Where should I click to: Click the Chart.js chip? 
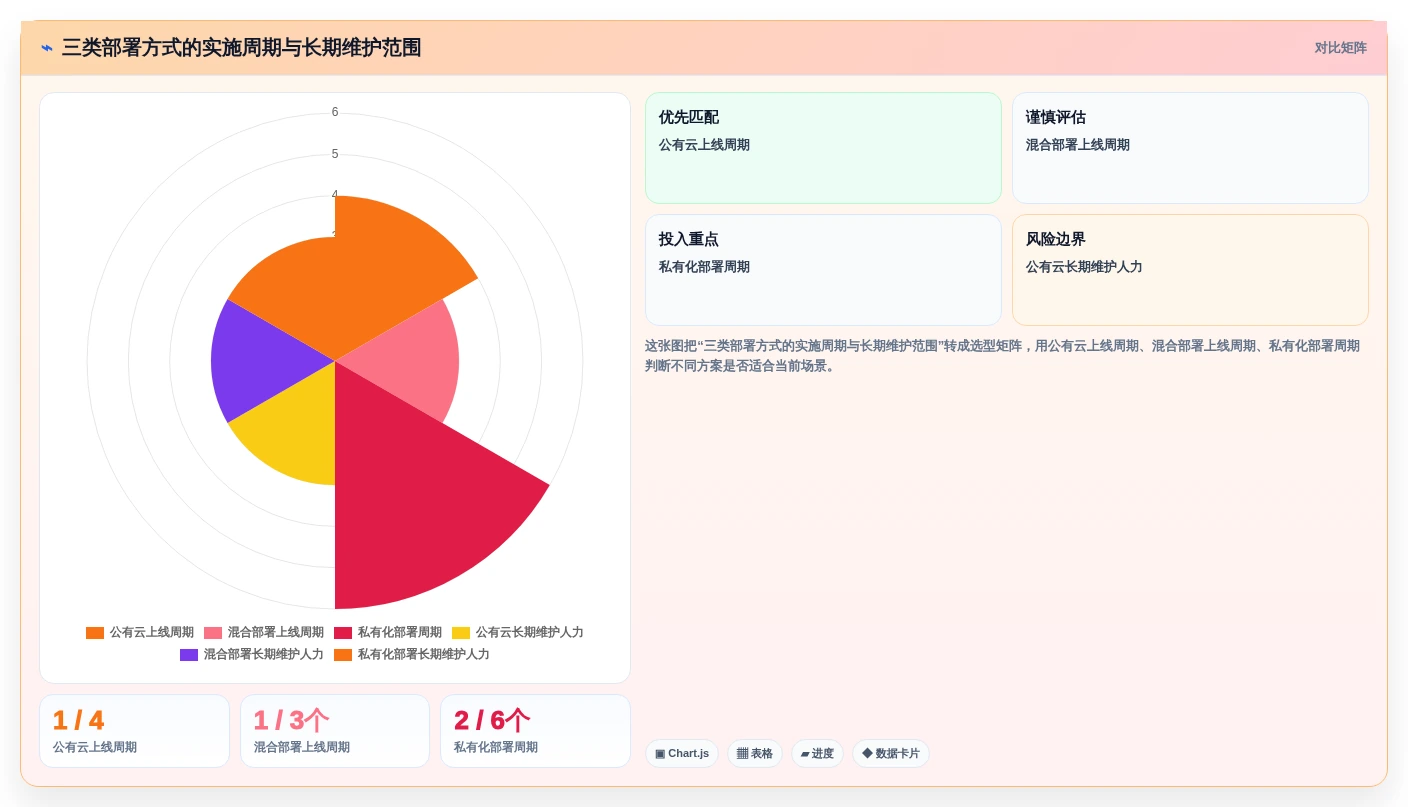click(682, 753)
